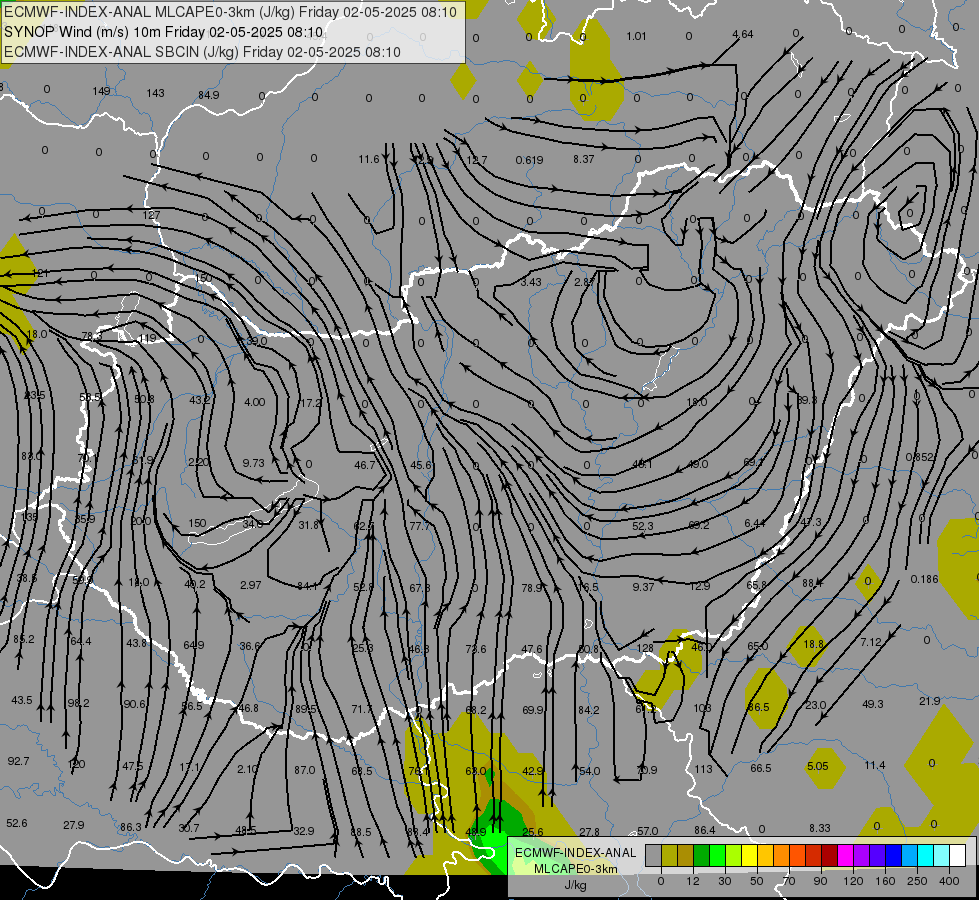
Task: Click the legend scale label 30
Action: 725,881
